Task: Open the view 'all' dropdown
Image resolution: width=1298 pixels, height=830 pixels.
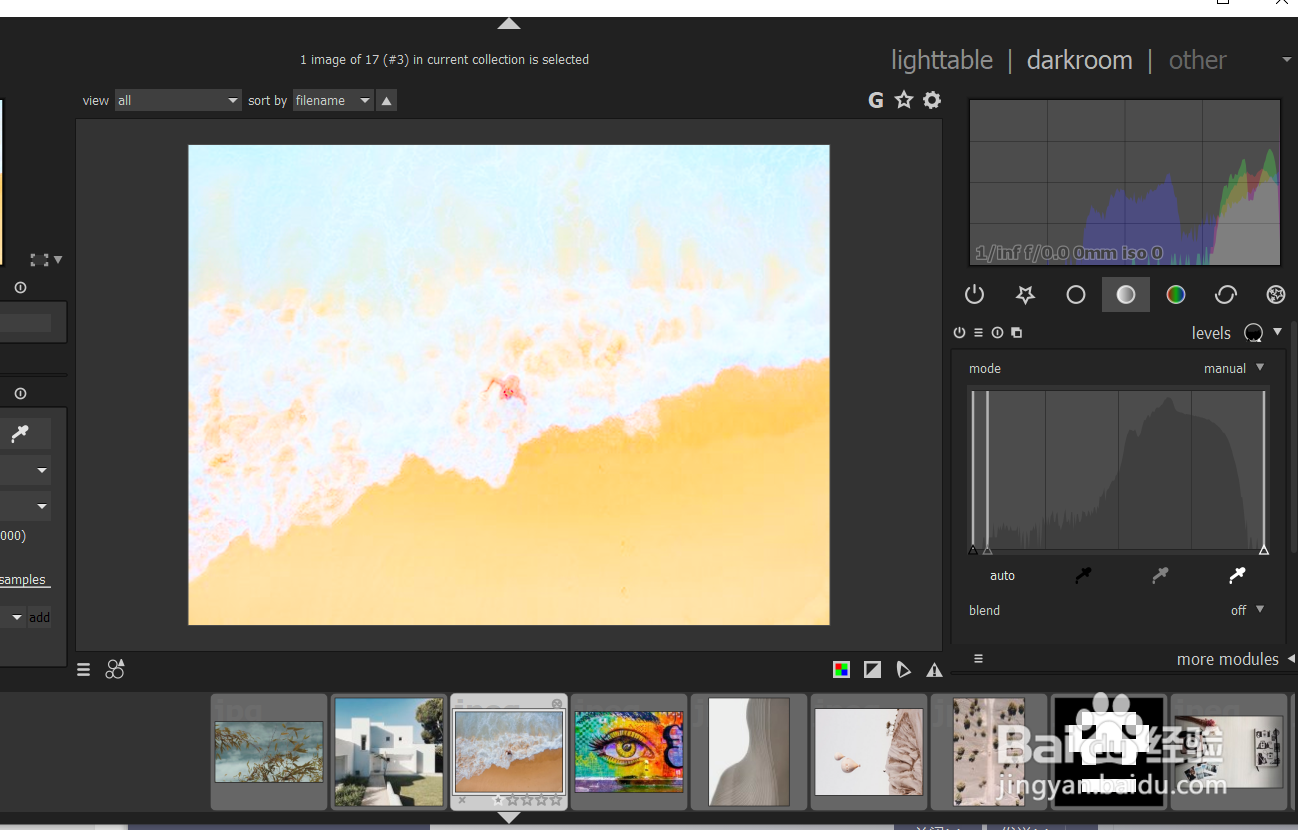Action: pos(178,100)
